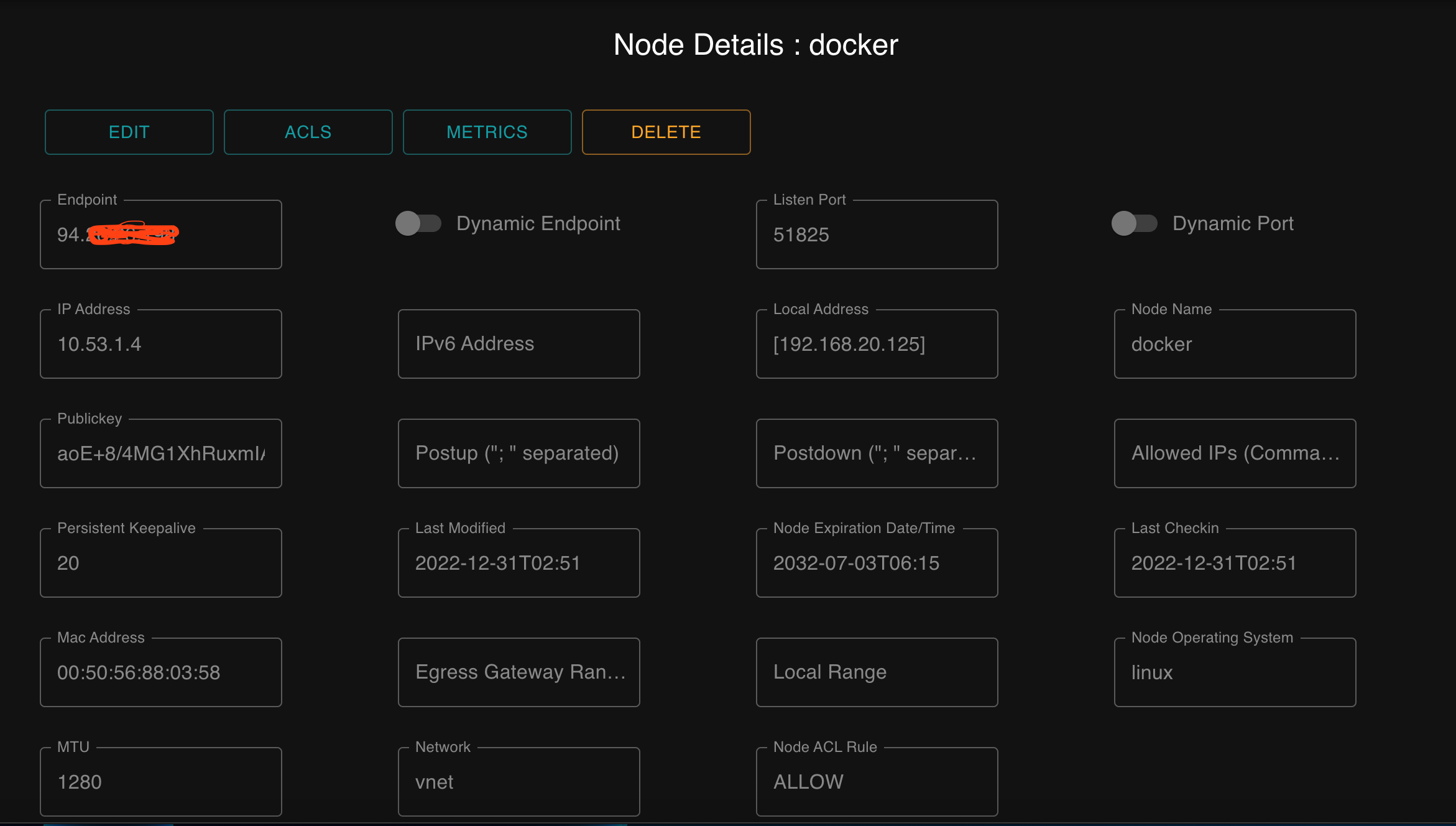Open the ACLS view
Image resolution: width=1456 pixels, height=826 pixels.
pos(308,132)
